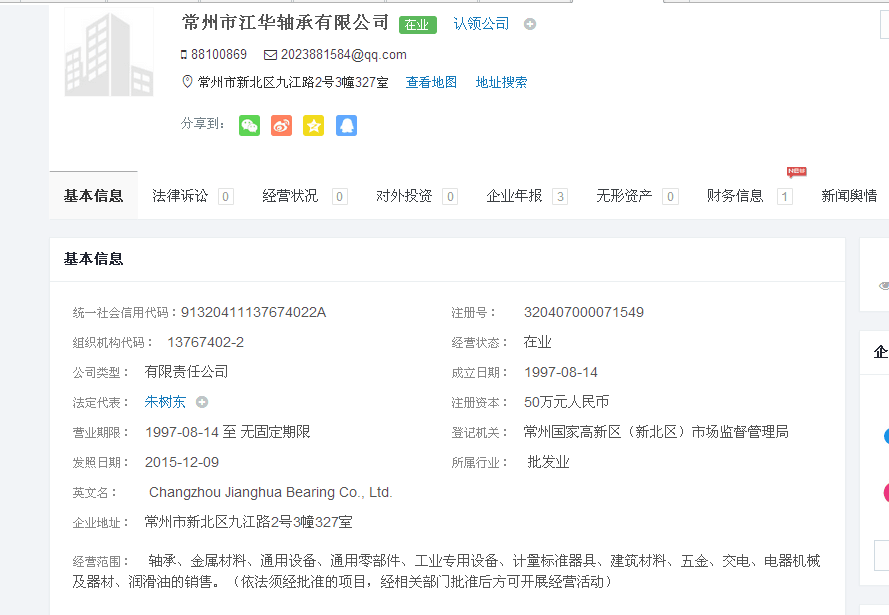This screenshot has height=615, width=889.
Task: Click the company logo placeholder image
Action: pos(108,54)
